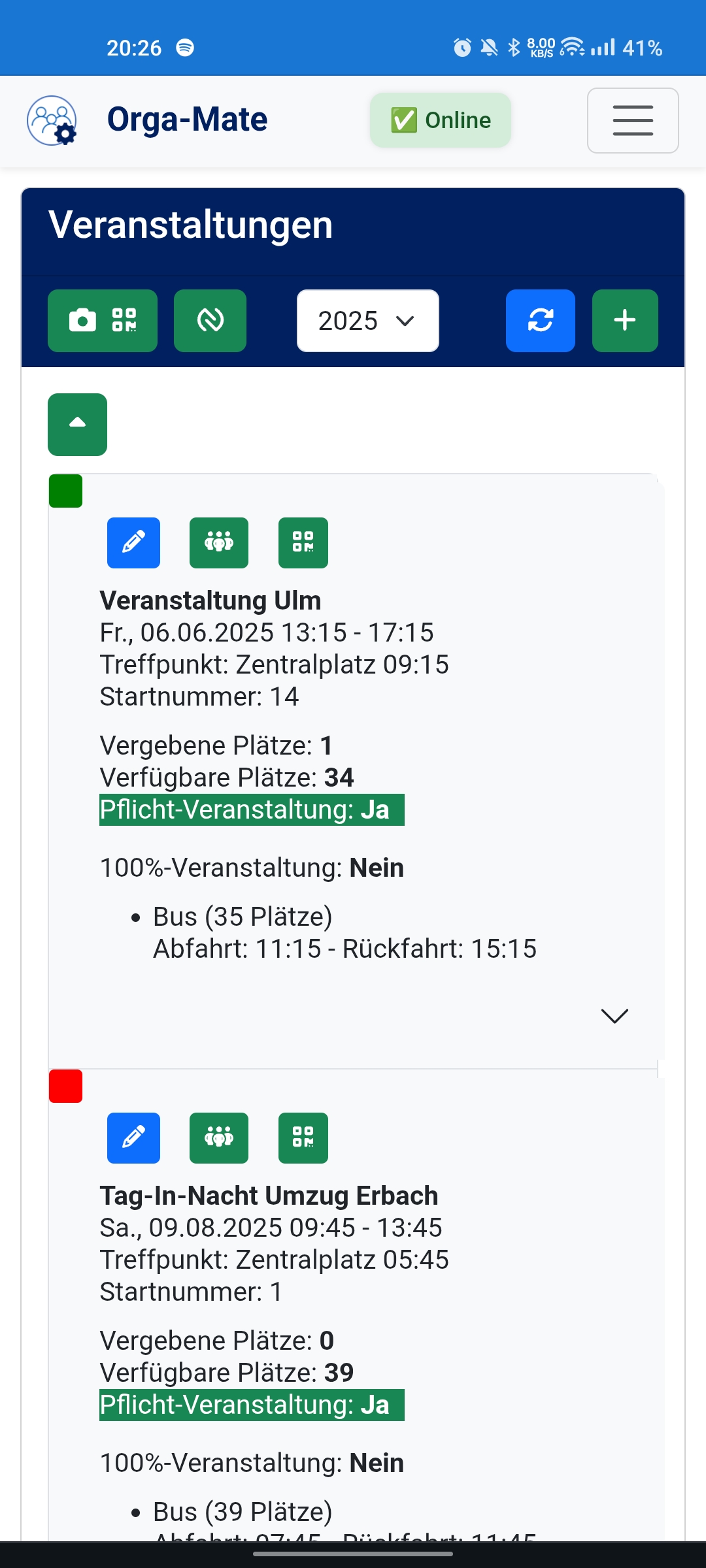
Task: Edit Veranstaltung Ulm with pencil icon
Action: pos(133,543)
